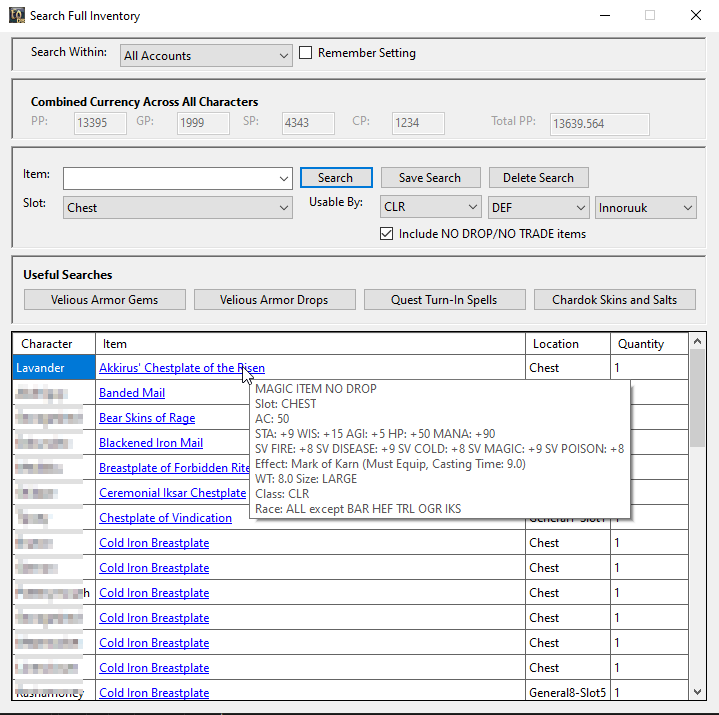Click the Delete Search button
Screen dimensions: 719x715
[538, 178]
